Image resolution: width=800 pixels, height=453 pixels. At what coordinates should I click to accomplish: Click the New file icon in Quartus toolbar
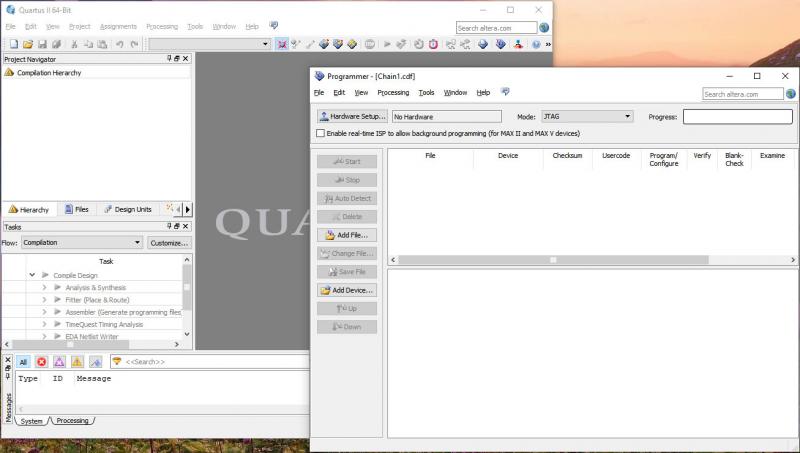[x=13, y=44]
